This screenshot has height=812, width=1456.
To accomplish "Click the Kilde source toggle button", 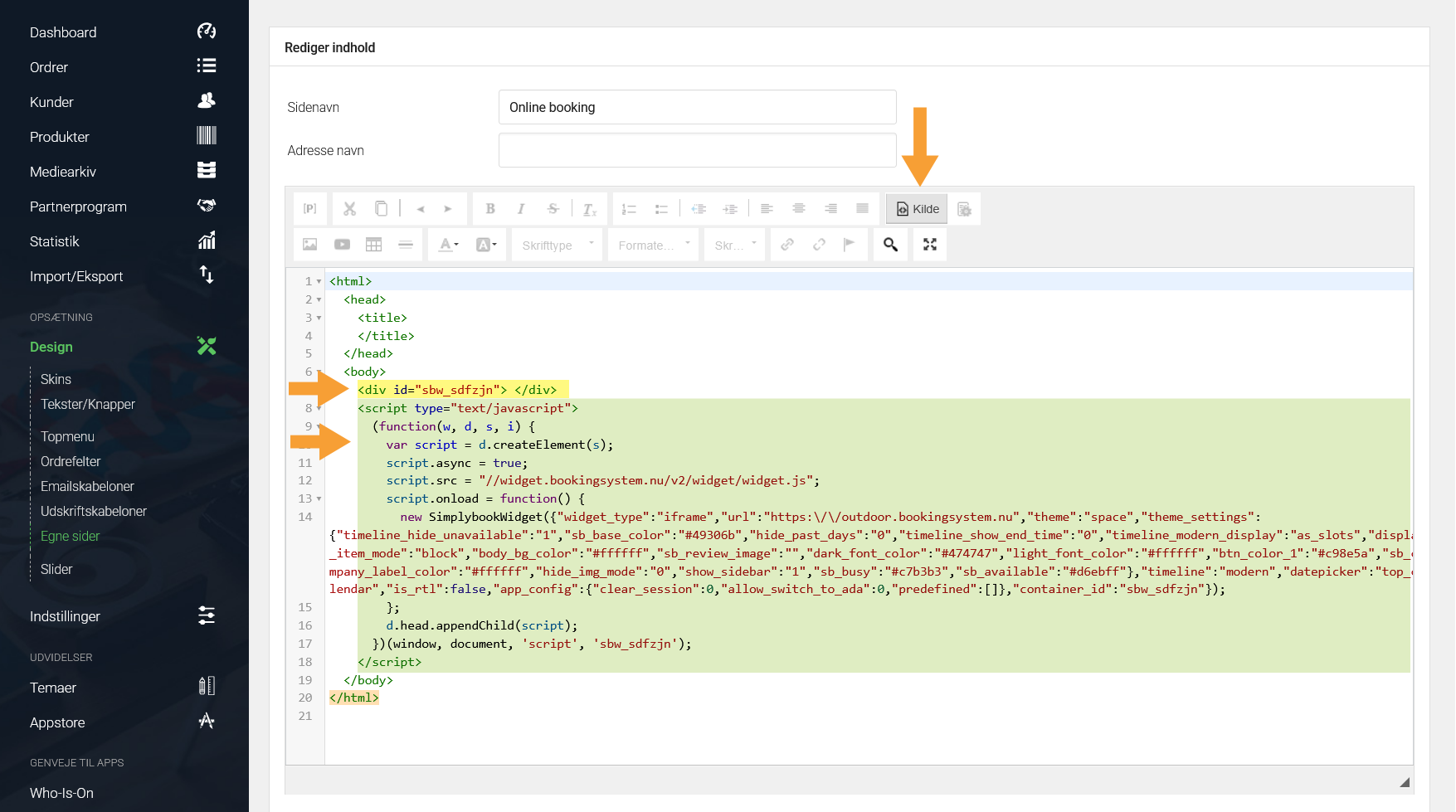I will (x=917, y=209).
